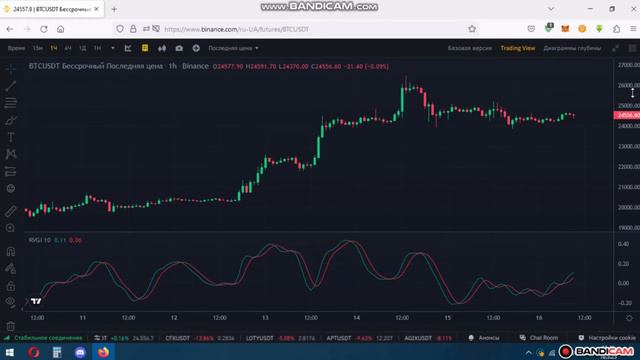
Task: Open the MetaMask fox extension
Action: 565,29
